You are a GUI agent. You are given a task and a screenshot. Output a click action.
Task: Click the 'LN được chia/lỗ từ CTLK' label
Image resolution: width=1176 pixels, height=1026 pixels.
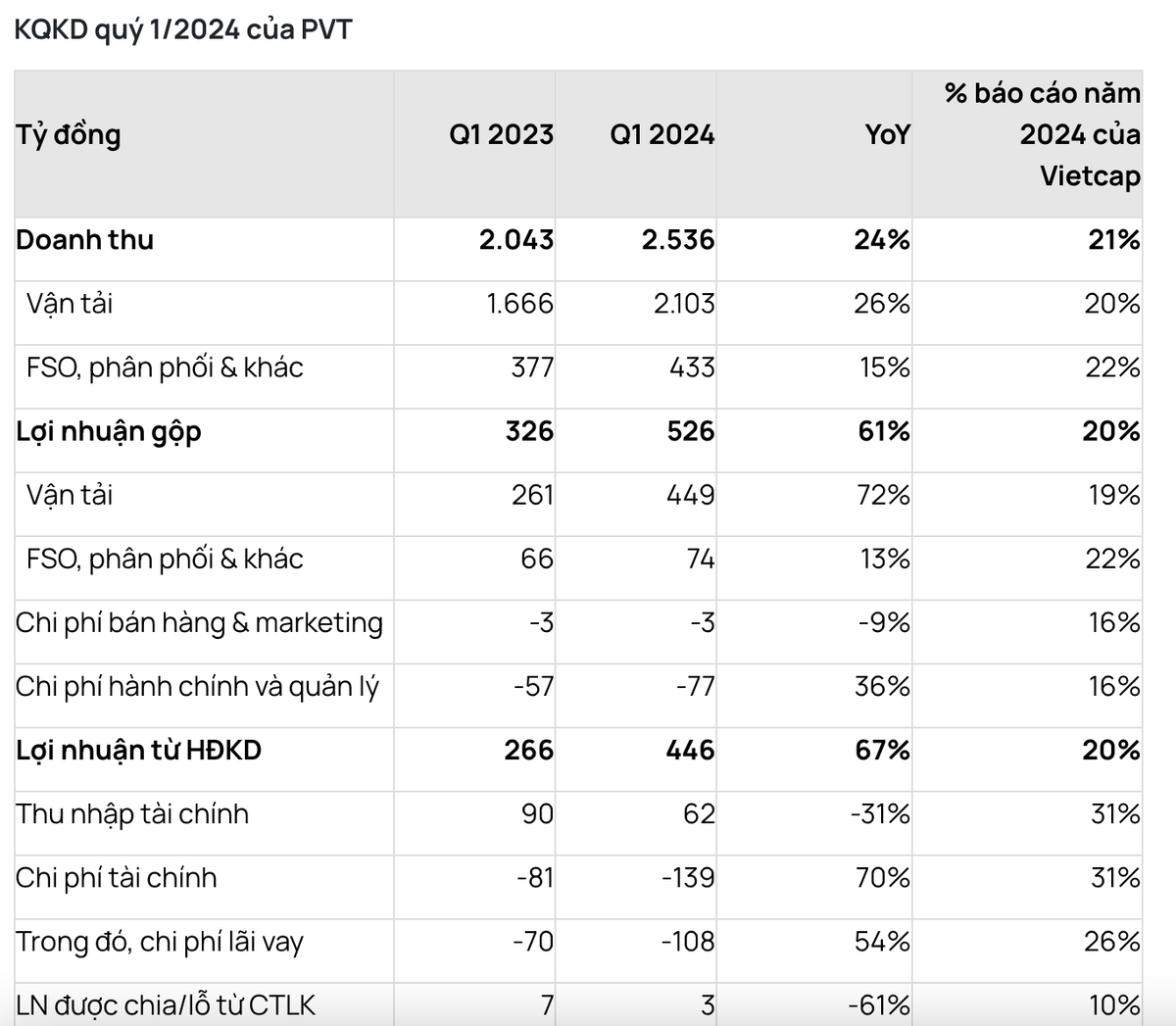[166, 1004]
